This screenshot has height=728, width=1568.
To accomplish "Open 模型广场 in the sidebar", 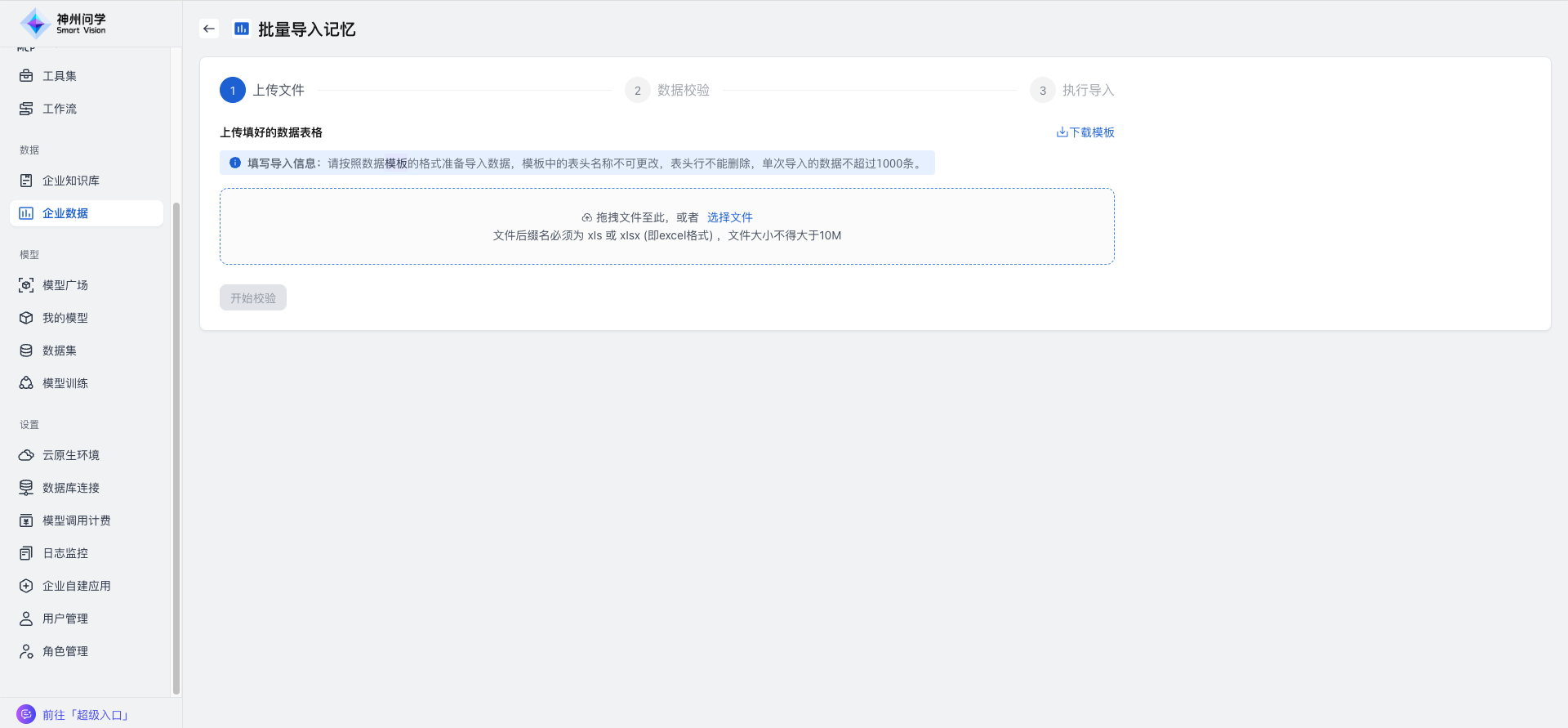I will [65, 285].
